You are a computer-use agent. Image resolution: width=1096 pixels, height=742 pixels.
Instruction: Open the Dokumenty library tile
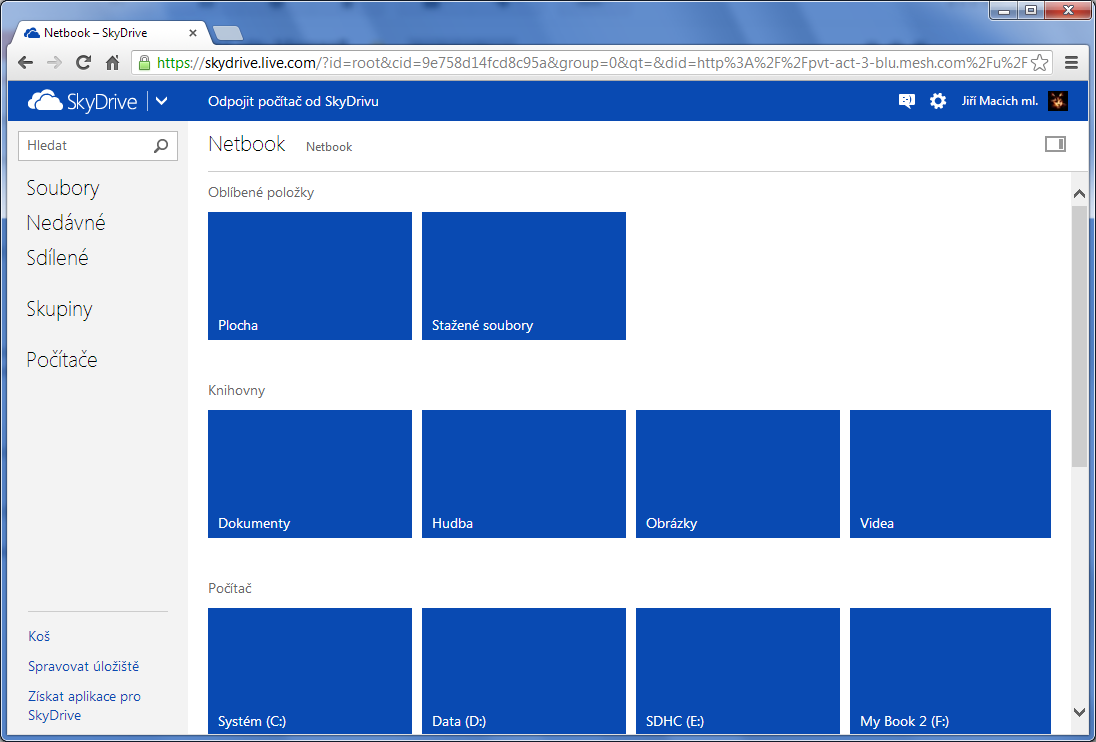[310, 474]
